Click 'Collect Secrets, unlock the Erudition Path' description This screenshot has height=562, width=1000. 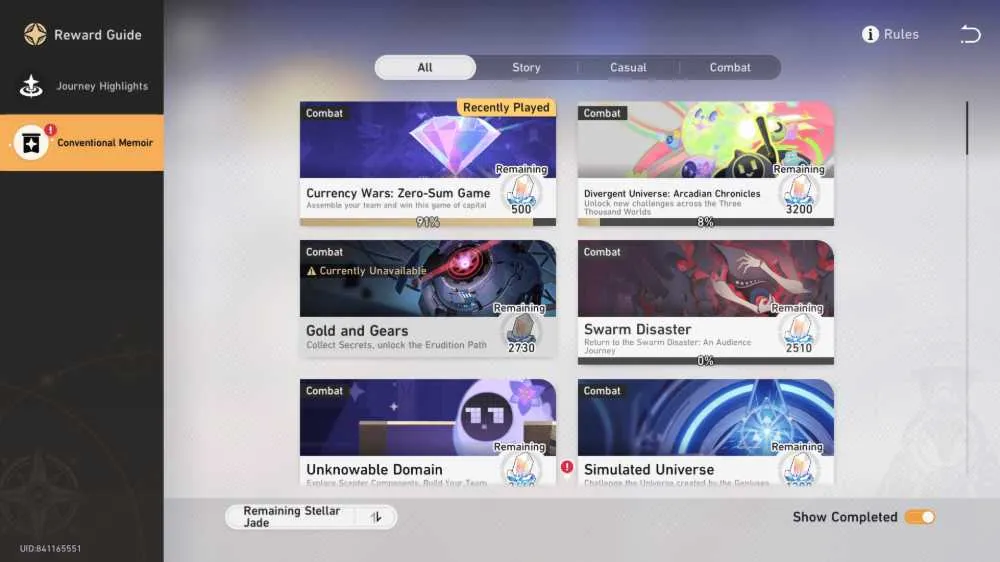point(396,345)
